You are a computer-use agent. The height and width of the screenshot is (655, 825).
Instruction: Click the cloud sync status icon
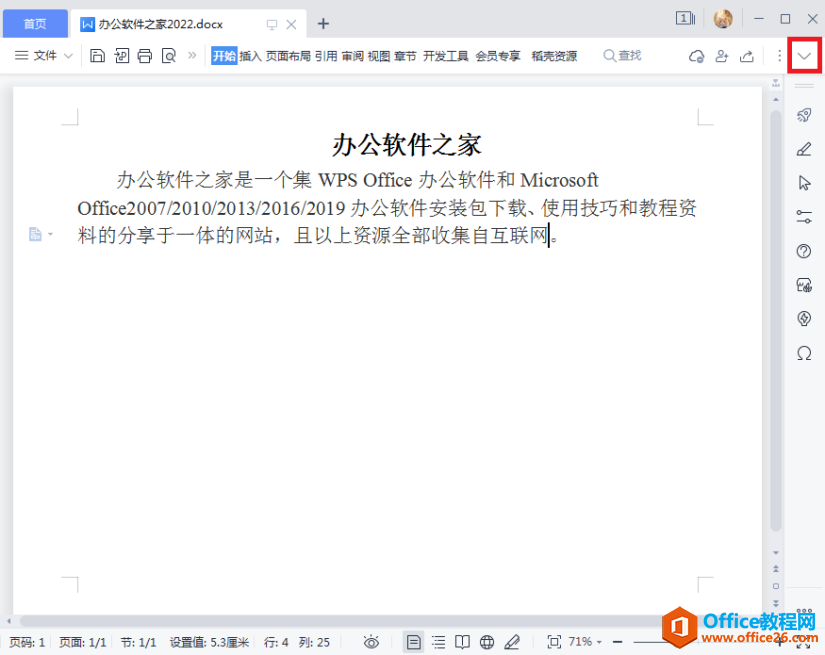coord(696,56)
